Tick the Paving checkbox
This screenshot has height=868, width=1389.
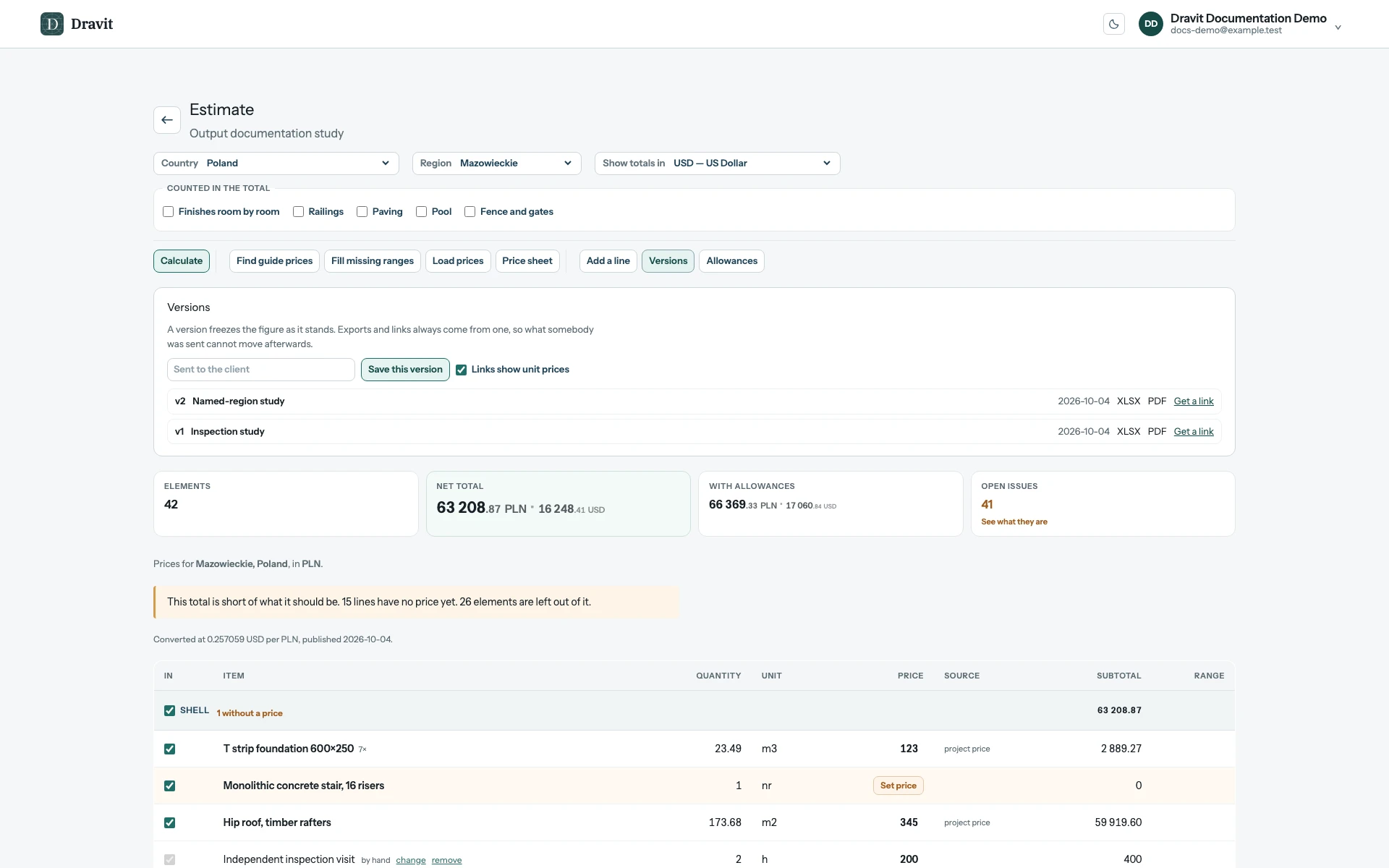[x=362, y=212]
